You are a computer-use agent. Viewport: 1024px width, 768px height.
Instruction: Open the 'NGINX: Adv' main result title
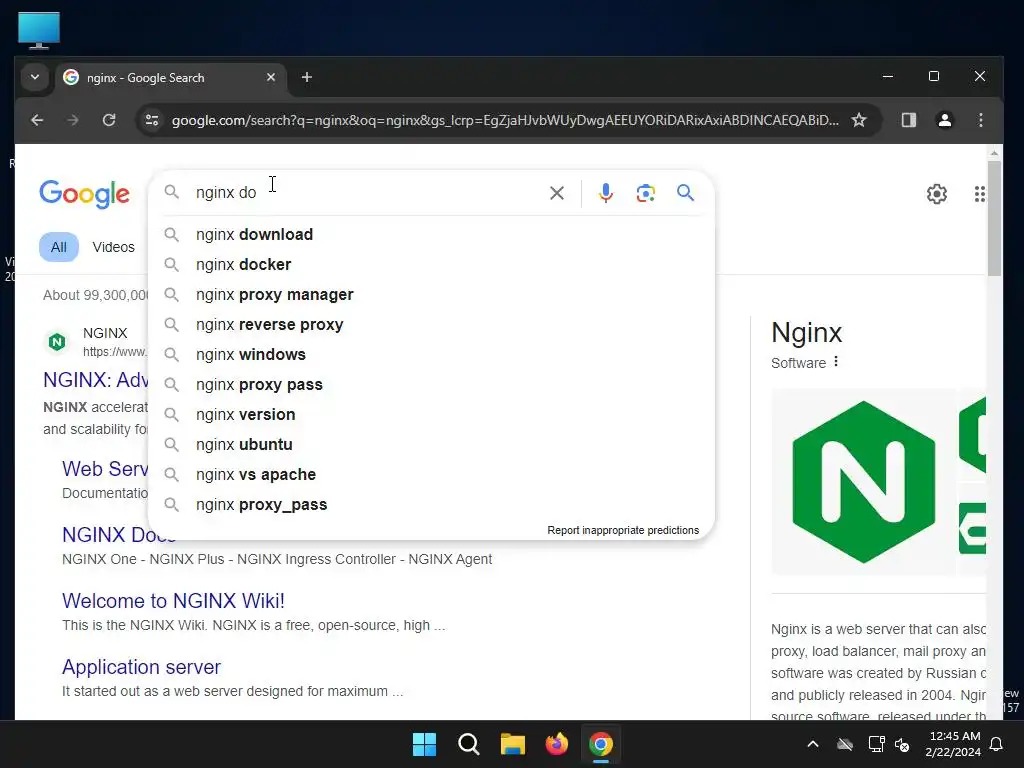click(x=95, y=379)
